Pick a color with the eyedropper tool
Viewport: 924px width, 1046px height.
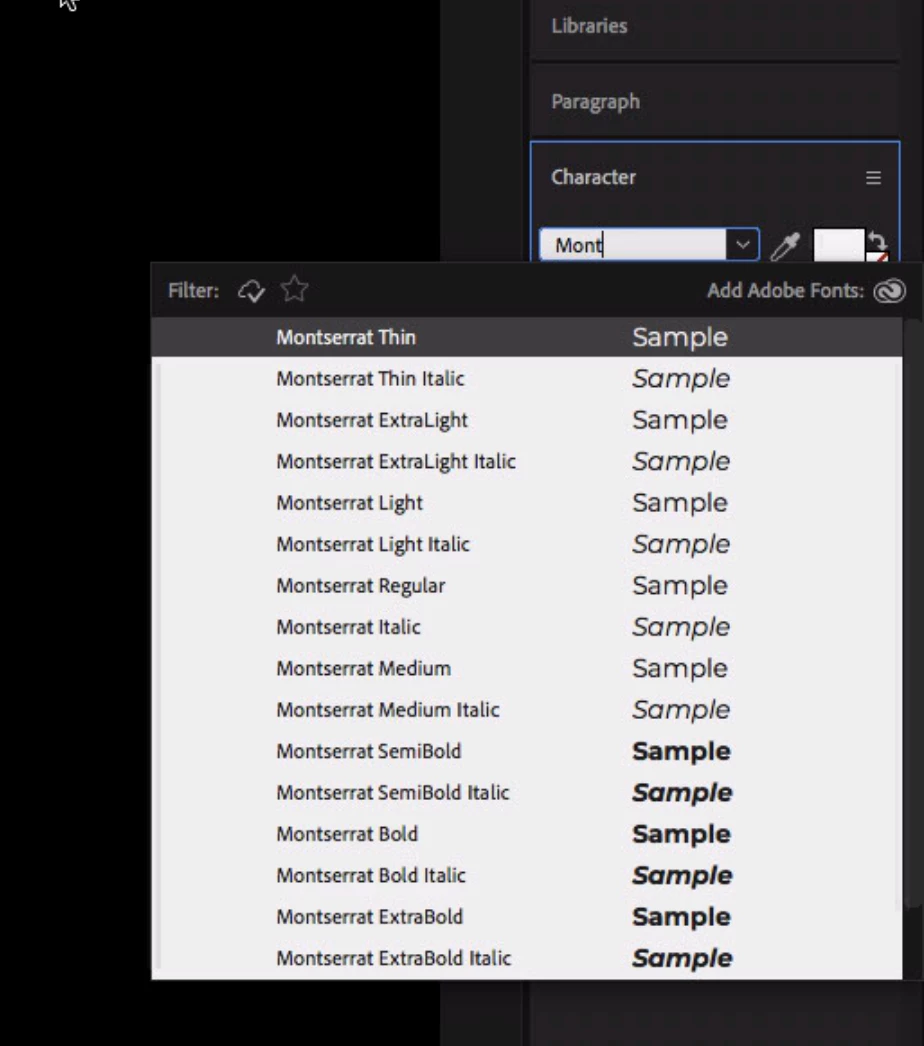[x=785, y=246]
